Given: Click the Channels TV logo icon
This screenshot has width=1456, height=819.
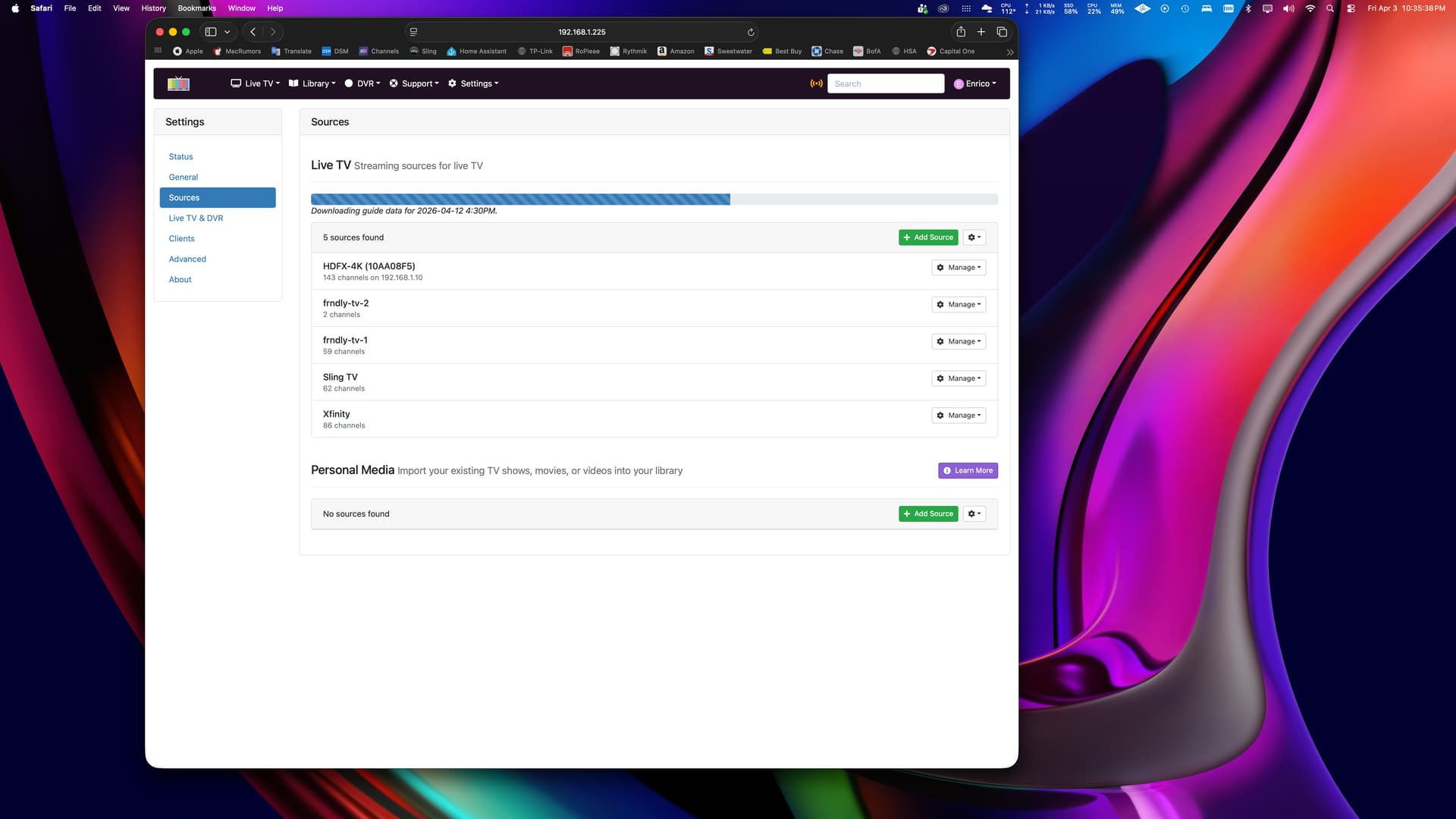Looking at the screenshot, I should tap(178, 83).
